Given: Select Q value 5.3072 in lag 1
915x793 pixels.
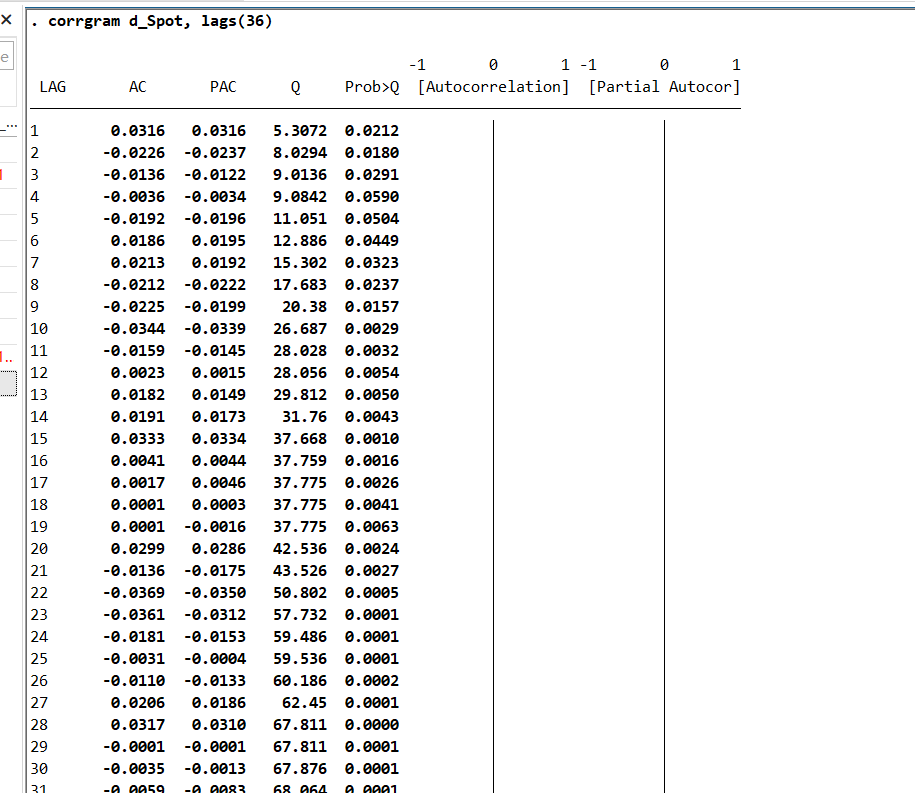Looking at the screenshot, I should click(x=300, y=131).
